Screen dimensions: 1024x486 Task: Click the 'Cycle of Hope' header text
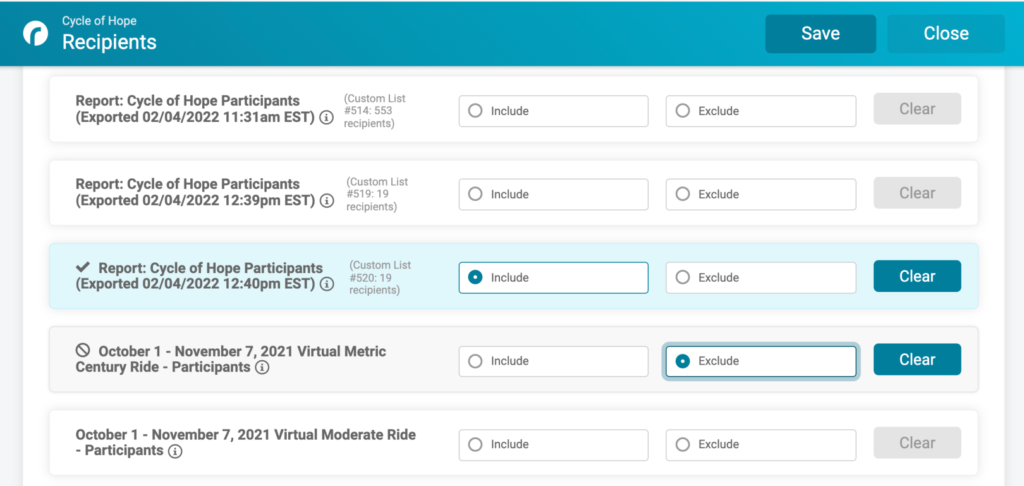(x=99, y=21)
